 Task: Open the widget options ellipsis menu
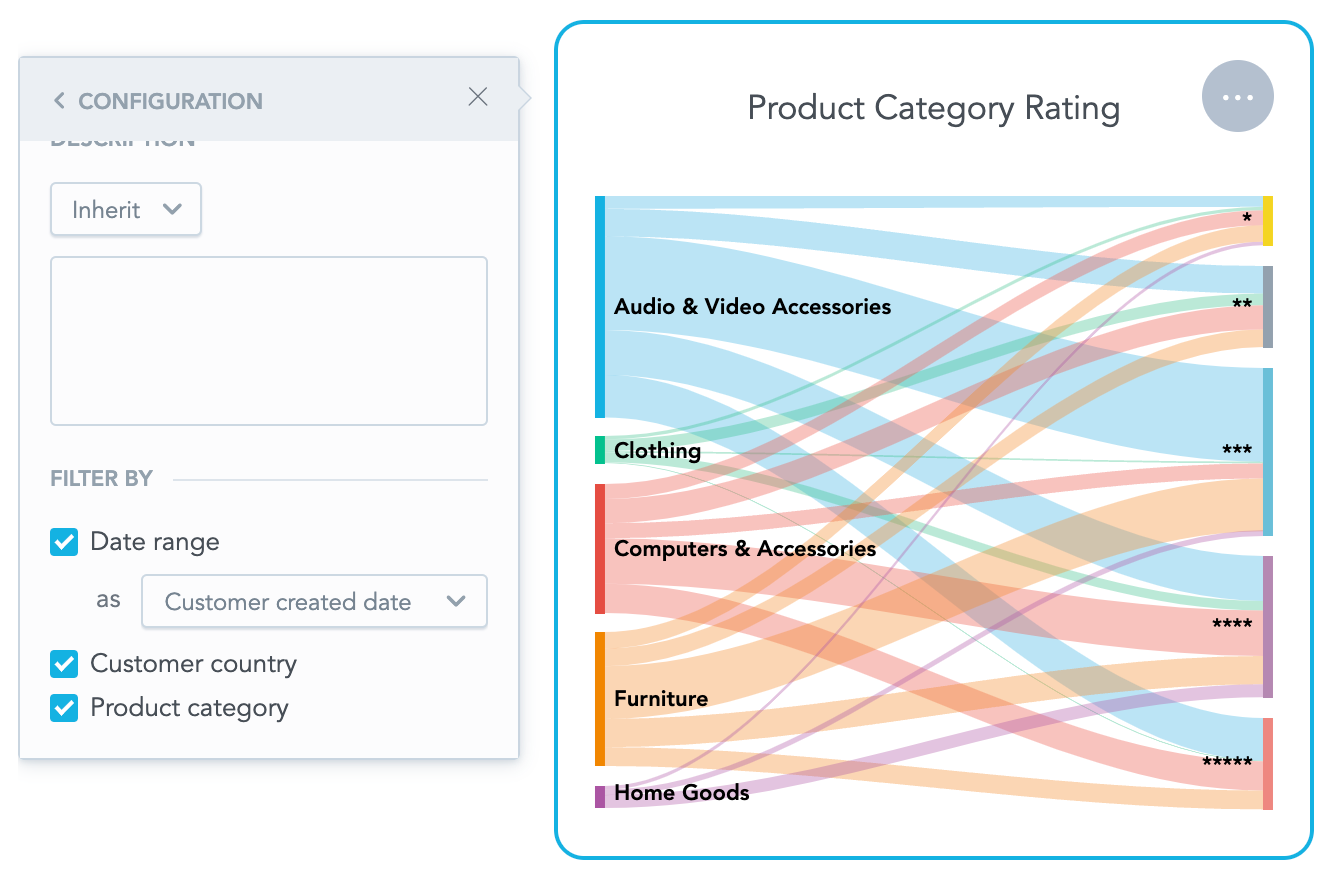click(x=1237, y=97)
